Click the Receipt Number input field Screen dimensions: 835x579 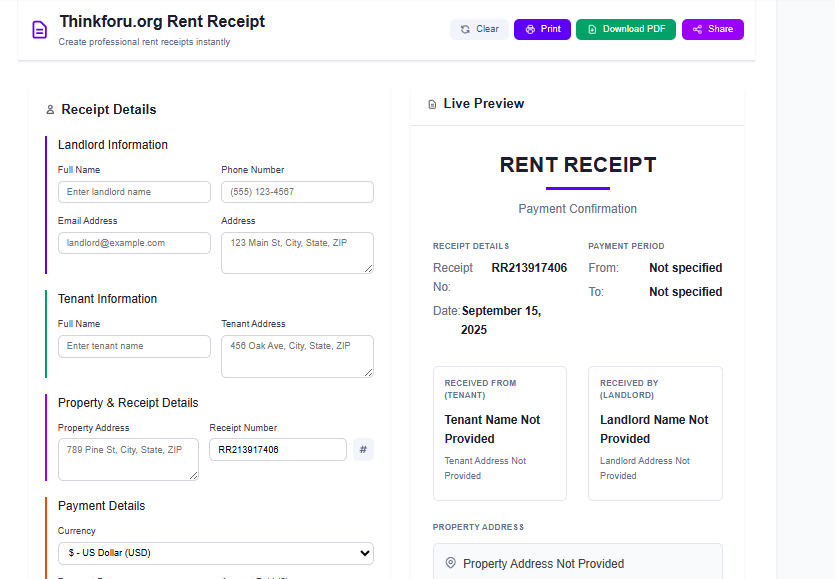277,450
